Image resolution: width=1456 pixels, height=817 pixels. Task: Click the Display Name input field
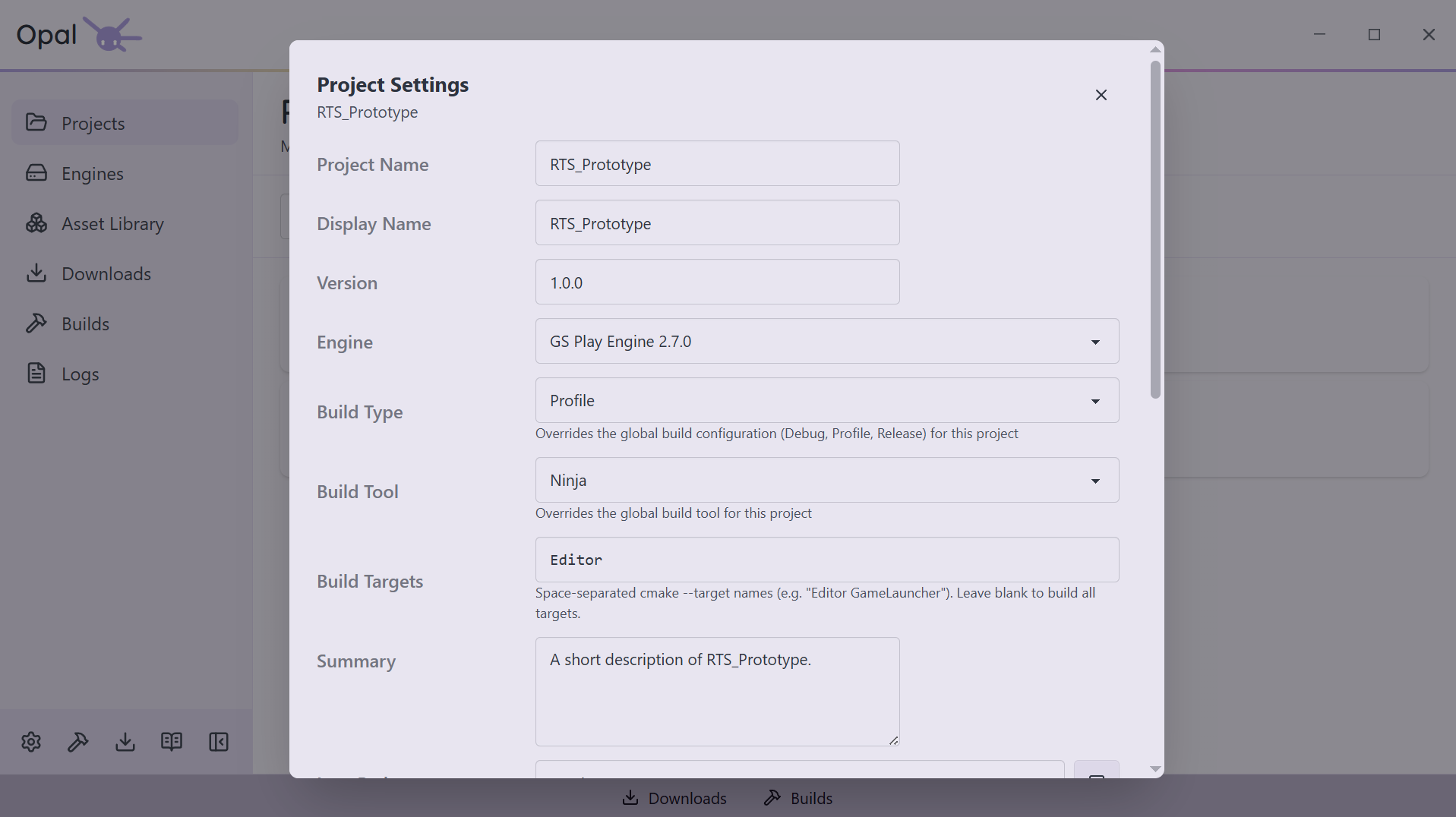pyautogui.click(x=718, y=222)
